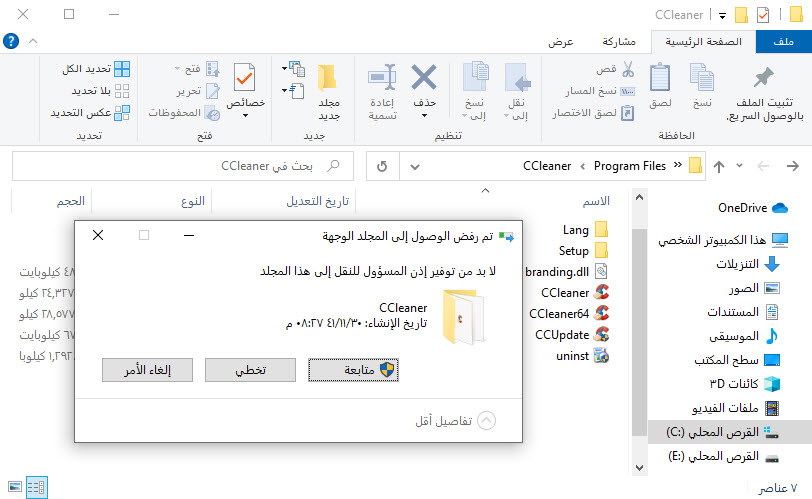Viewport: 812px width, 499px height.
Task: Click the Type (النوع) column header
Action: click(x=193, y=201)
